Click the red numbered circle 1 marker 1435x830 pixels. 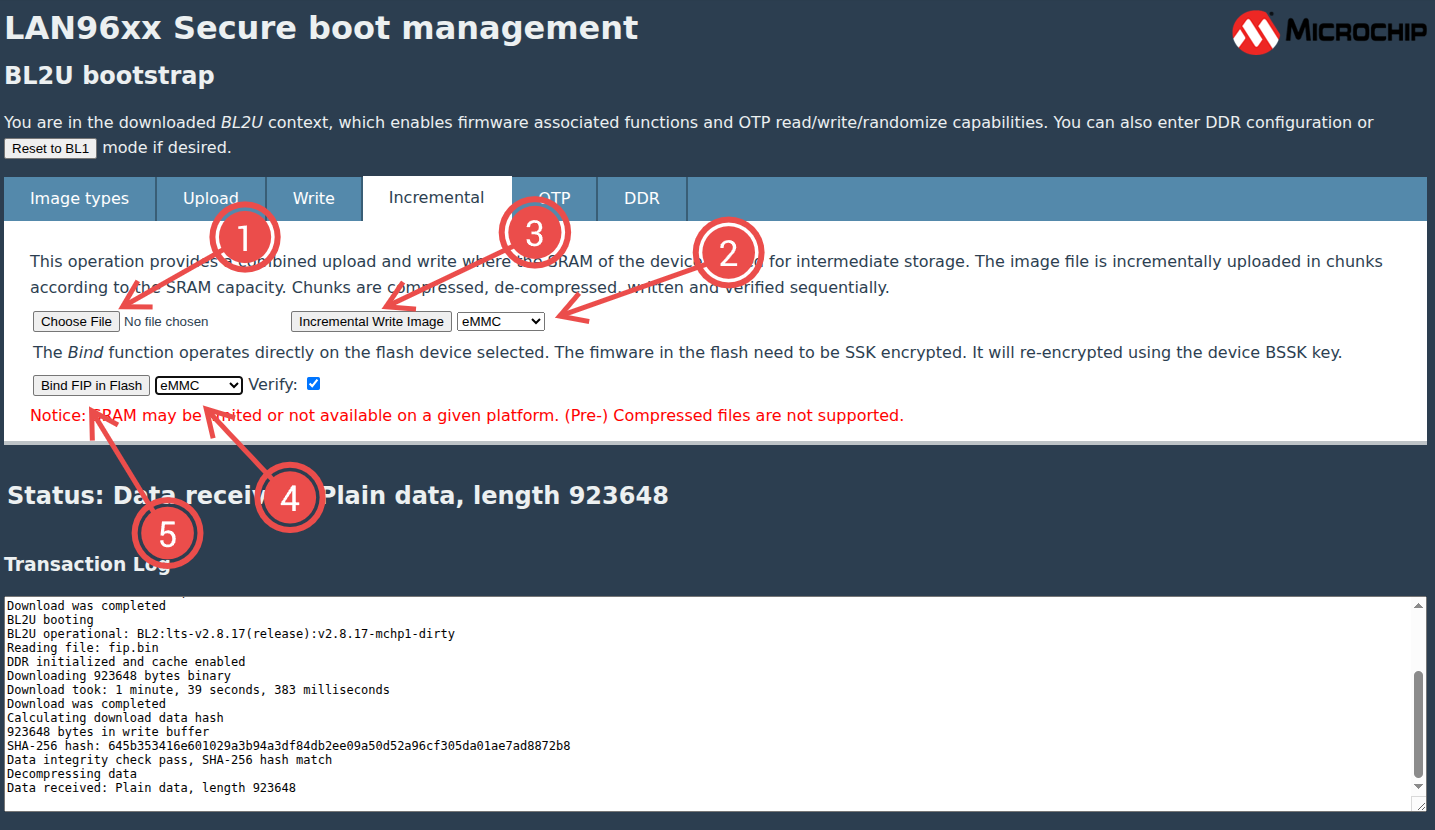pyautogui.click(x=243, y=237)
